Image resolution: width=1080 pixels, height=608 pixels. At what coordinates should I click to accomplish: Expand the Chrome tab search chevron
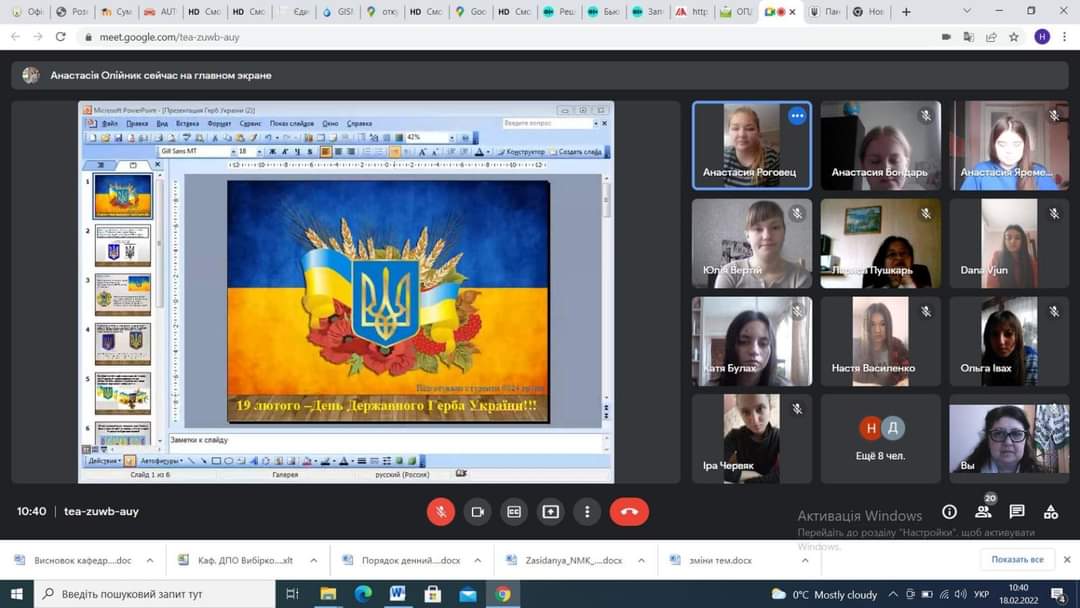[x=967, y=11]
